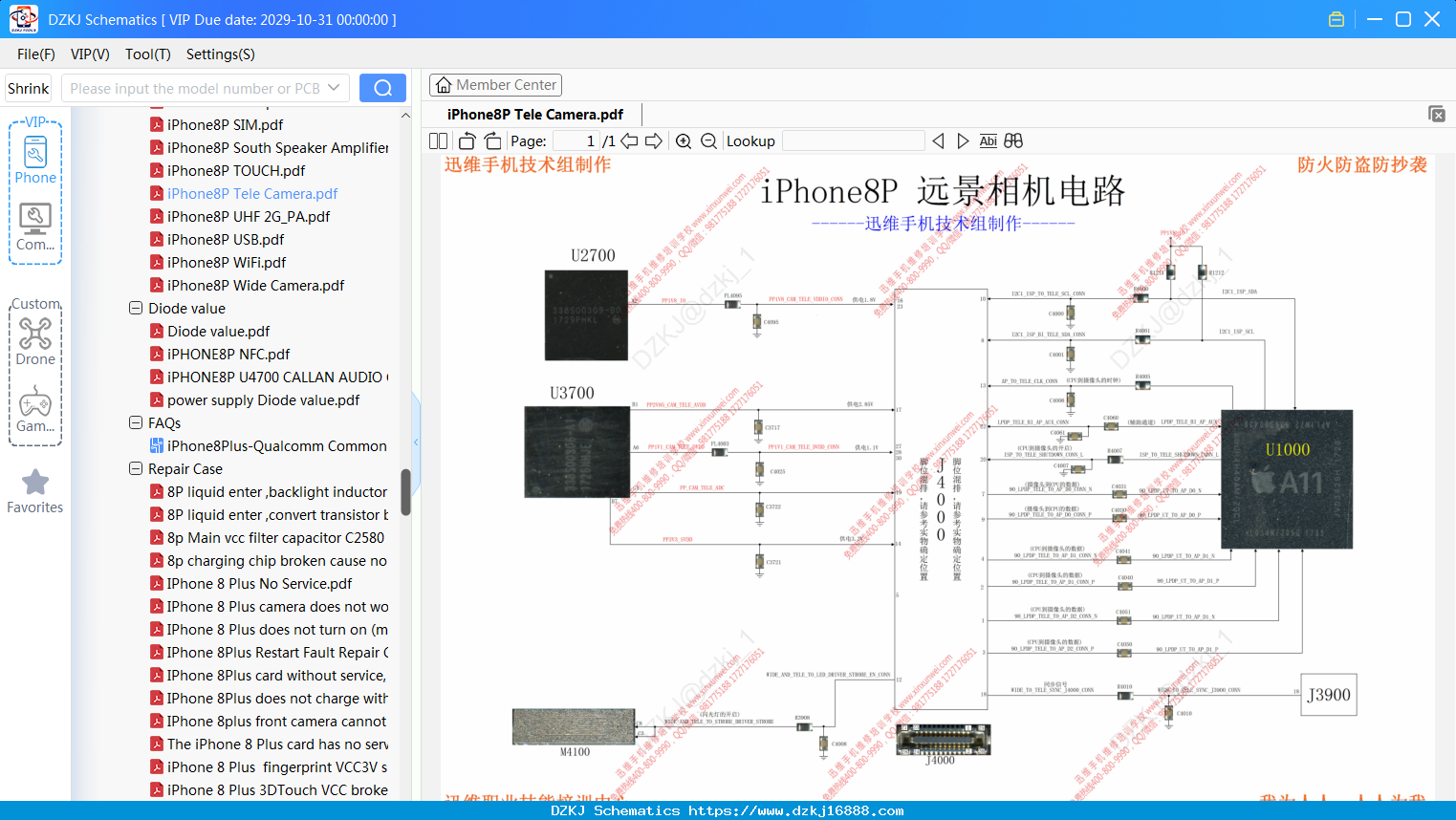The height and width of the screenshot is (820, 1456).
Task: Zoom in on the schematic
Action: click(684, 140)
